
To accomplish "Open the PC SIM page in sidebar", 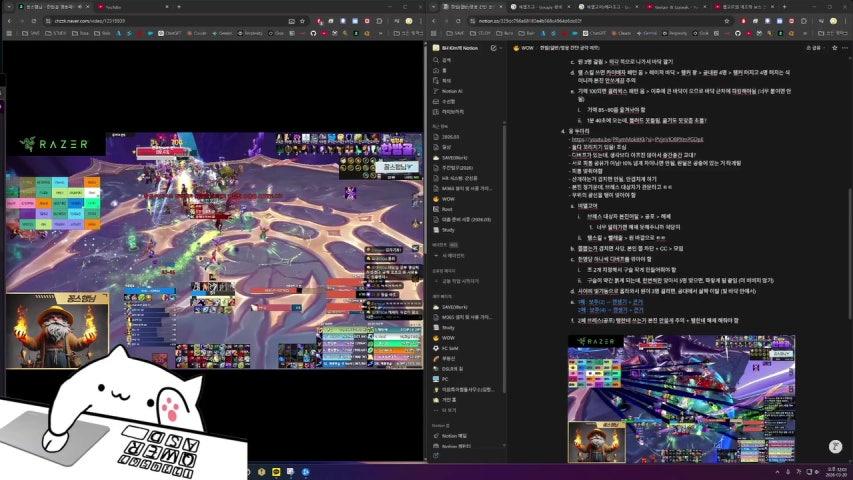I will pos(468,348).
